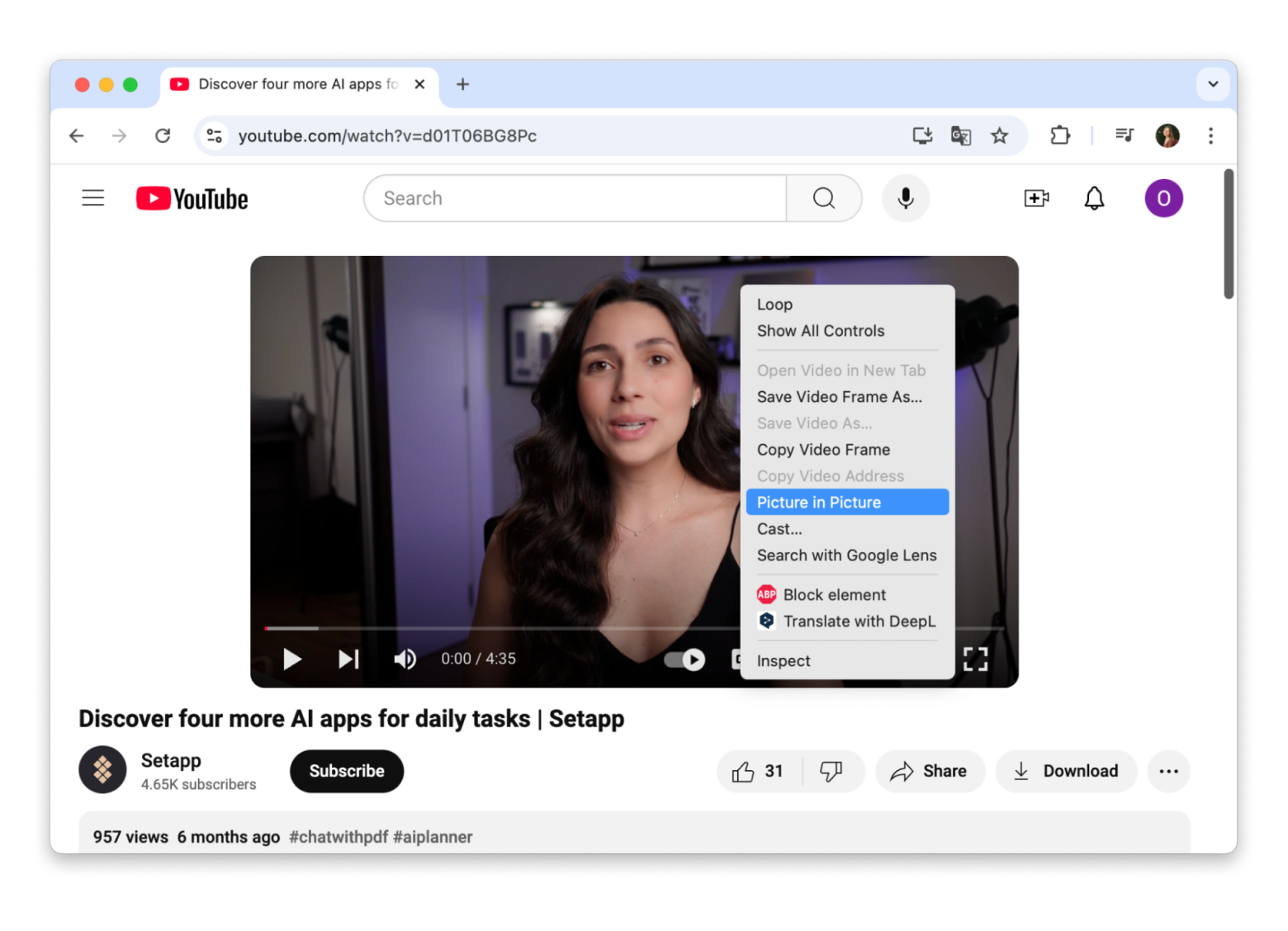The width and height of the screenshot is (1288, 931).
Task: Go to YouTube home via logo
Action: tap(192, 199)
